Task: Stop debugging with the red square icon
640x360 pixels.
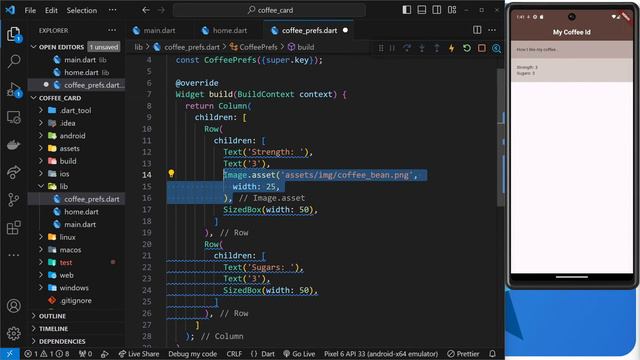Action: click(482, 48)
